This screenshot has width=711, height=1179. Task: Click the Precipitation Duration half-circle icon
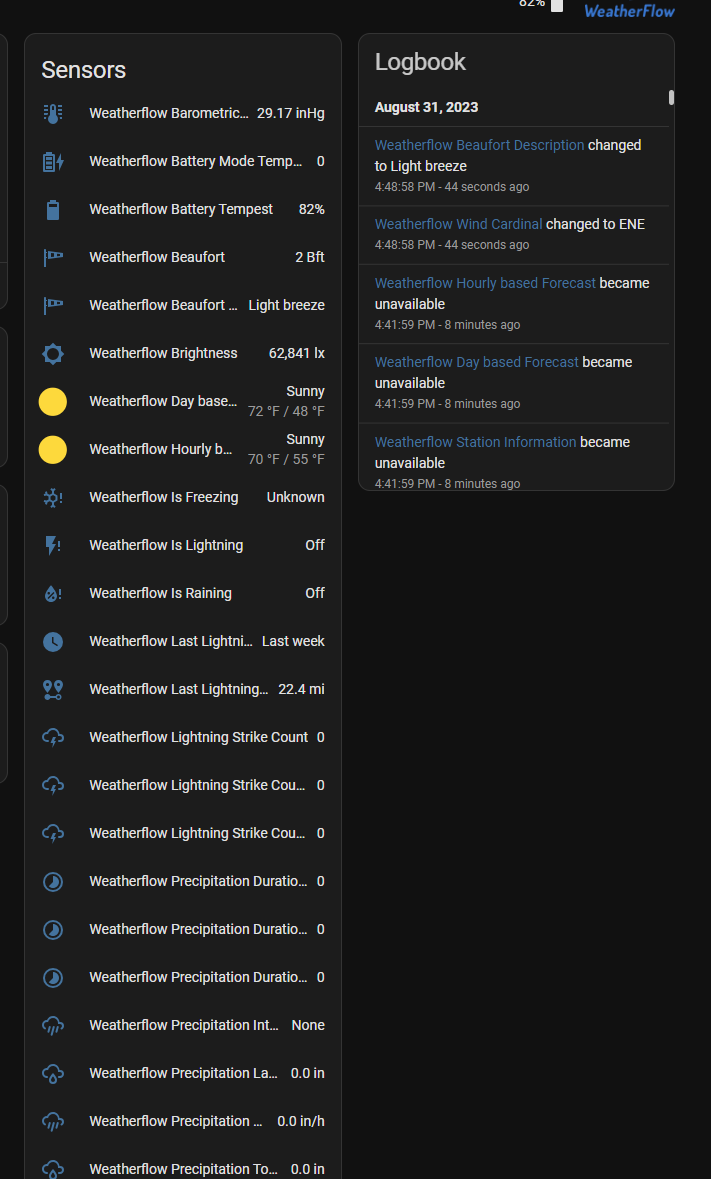pyautogui.click(x=52, y=881)
